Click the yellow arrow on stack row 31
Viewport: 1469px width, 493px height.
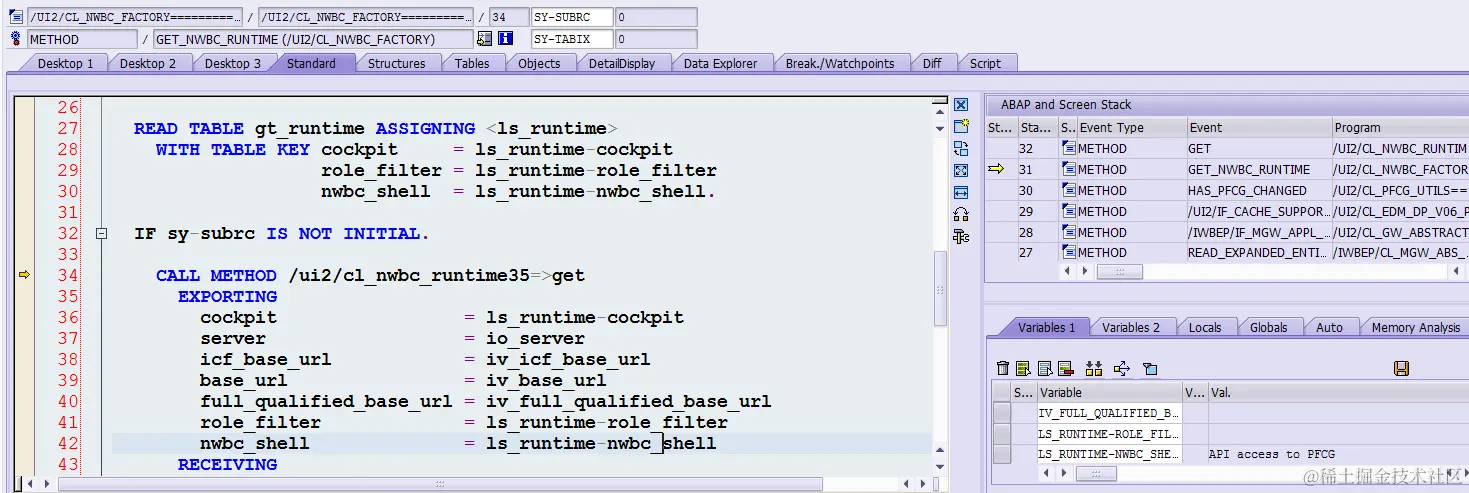tap(996, 170)
